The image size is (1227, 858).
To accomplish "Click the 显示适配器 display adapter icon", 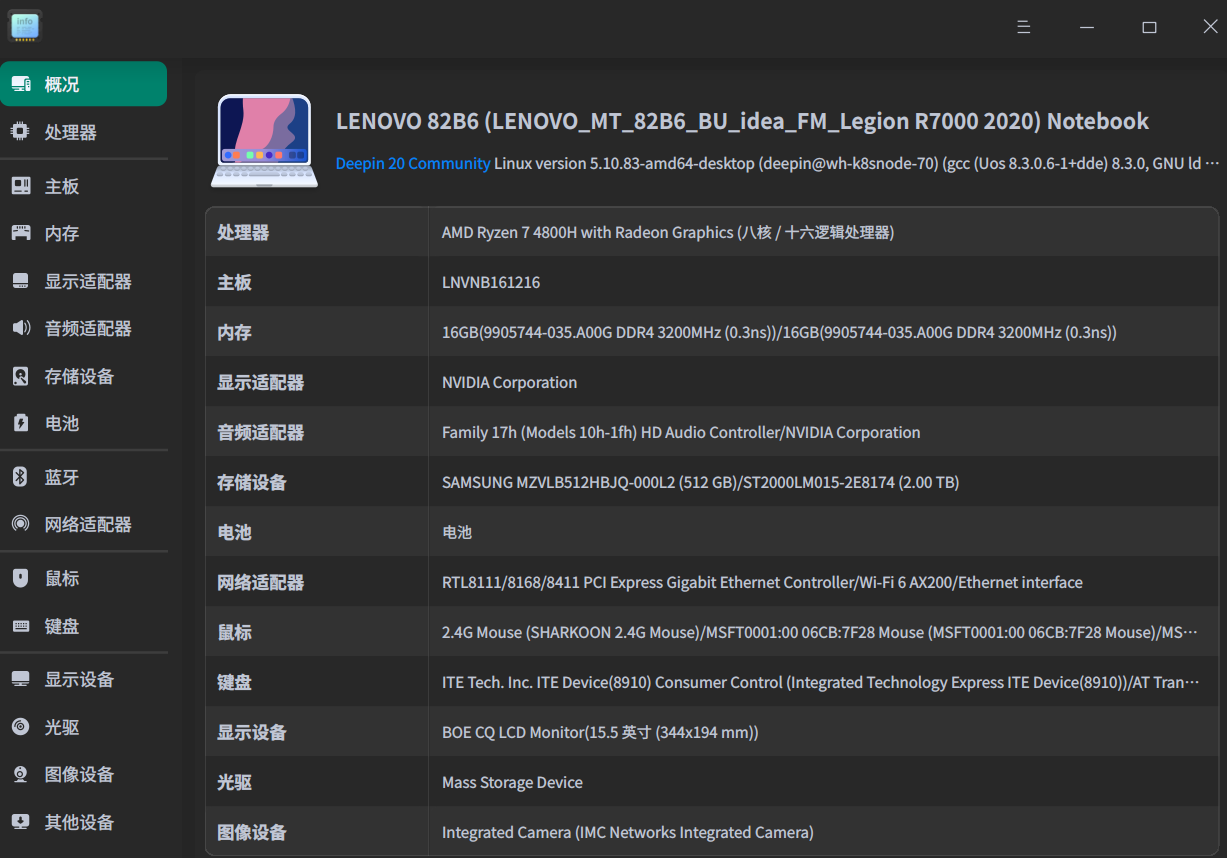I will tap(20, 281).
